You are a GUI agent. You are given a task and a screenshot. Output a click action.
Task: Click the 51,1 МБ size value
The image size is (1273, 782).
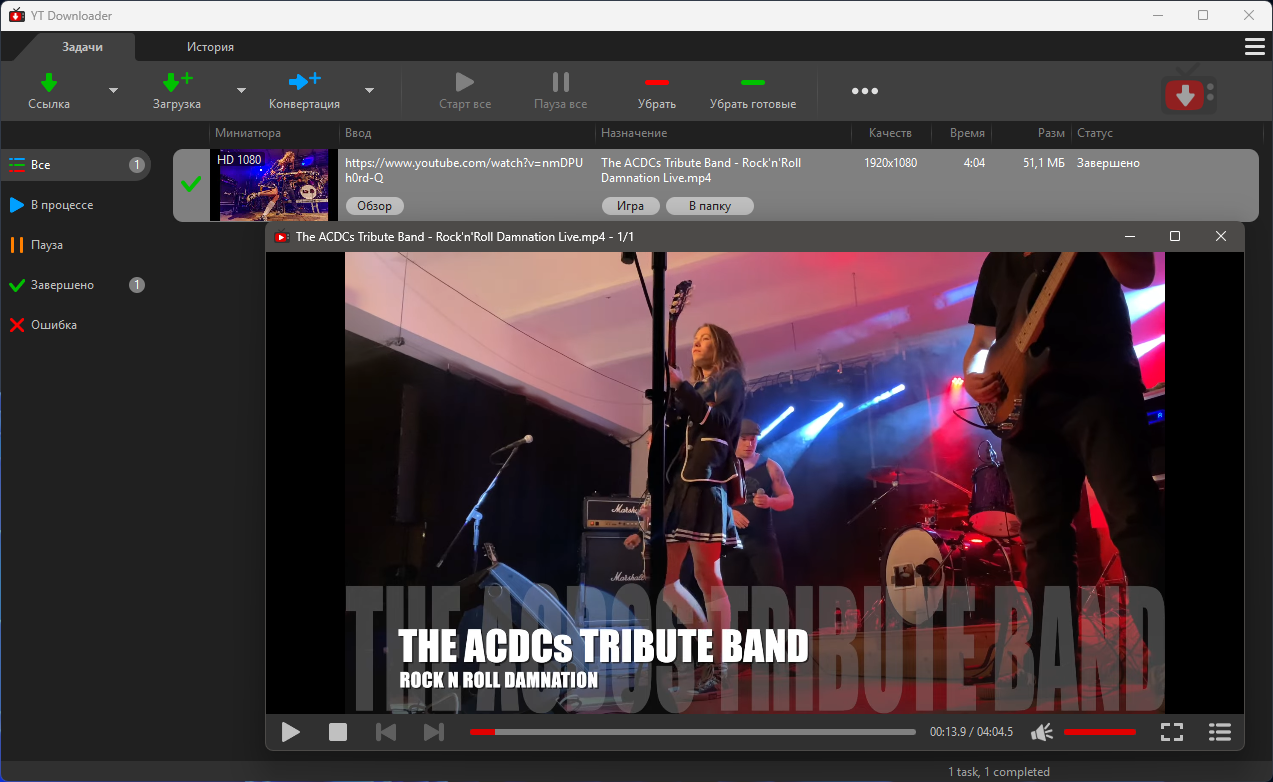1044,163
